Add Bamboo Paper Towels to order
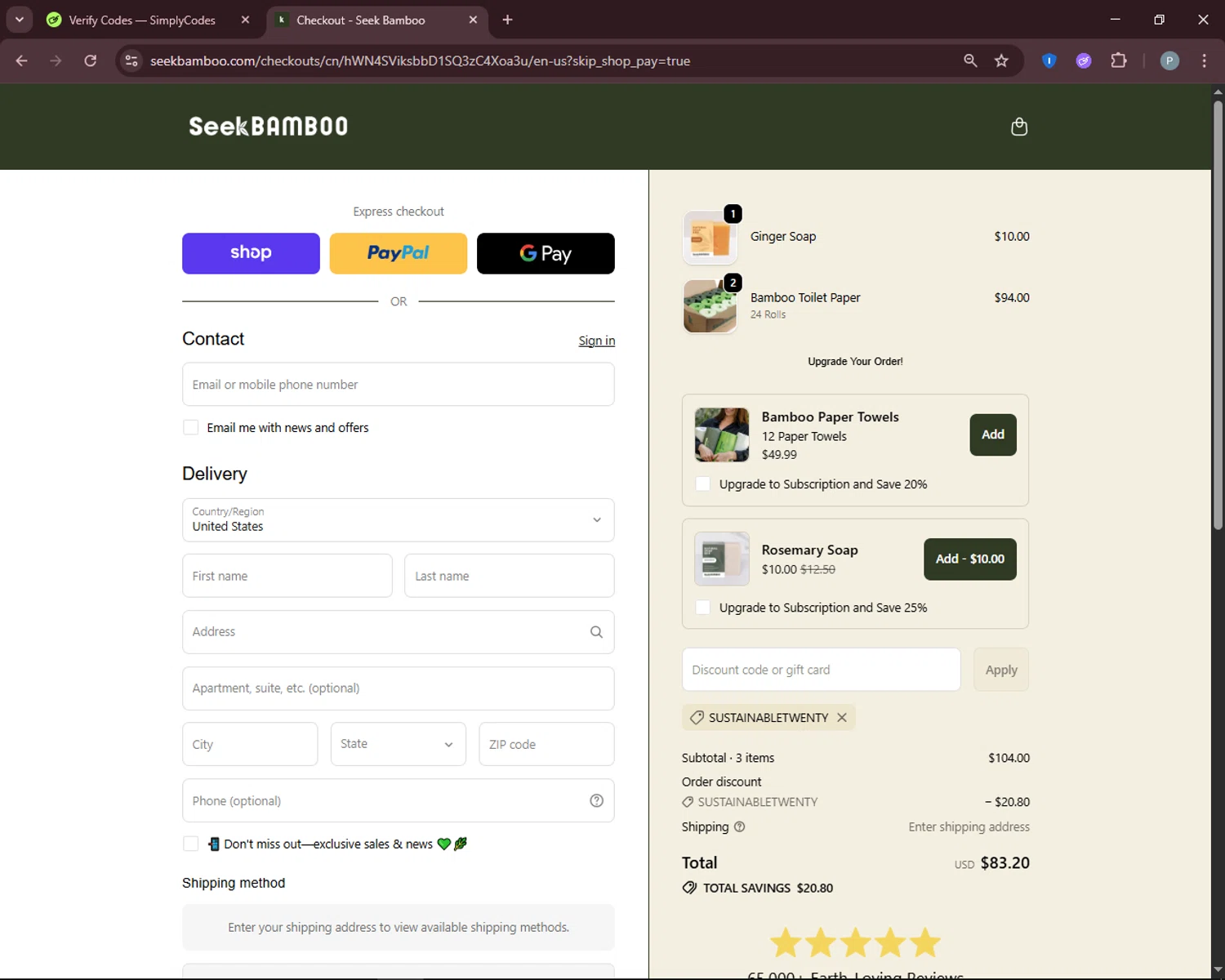This screenshot has width=1225, height=980. point(993,434)
